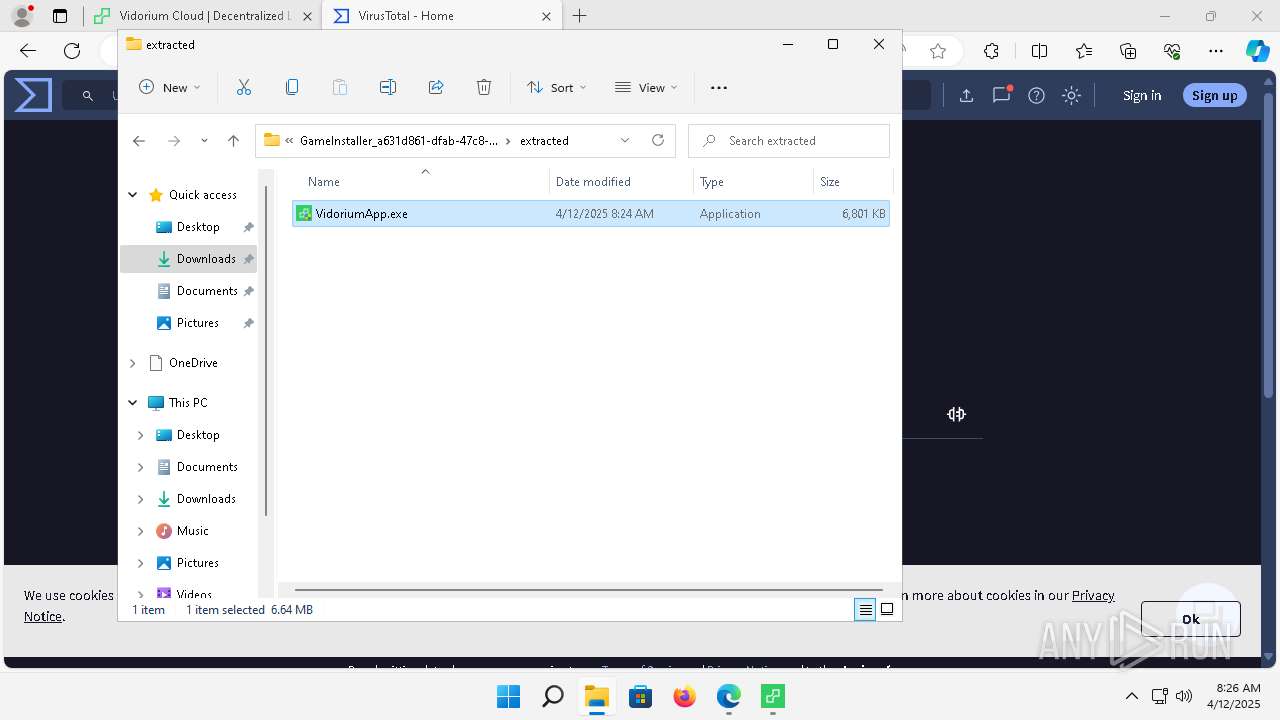Click the navigation pane vertical scrollbar
Image resolution: width=1280 pixels, height=720 pixels.
click(x=266, y=350)
